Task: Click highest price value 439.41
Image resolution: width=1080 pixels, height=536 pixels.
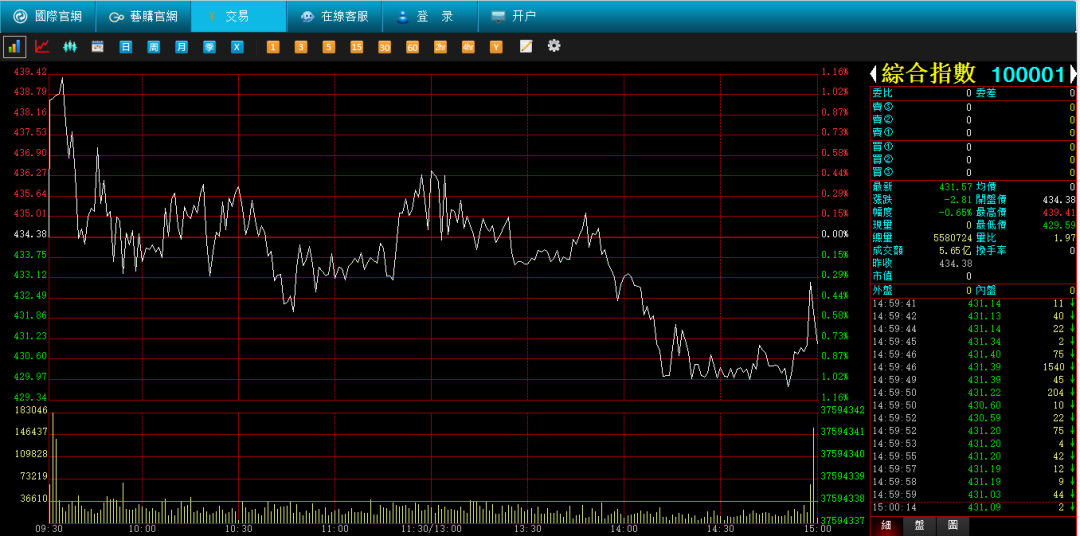Action: point(1059,212)
